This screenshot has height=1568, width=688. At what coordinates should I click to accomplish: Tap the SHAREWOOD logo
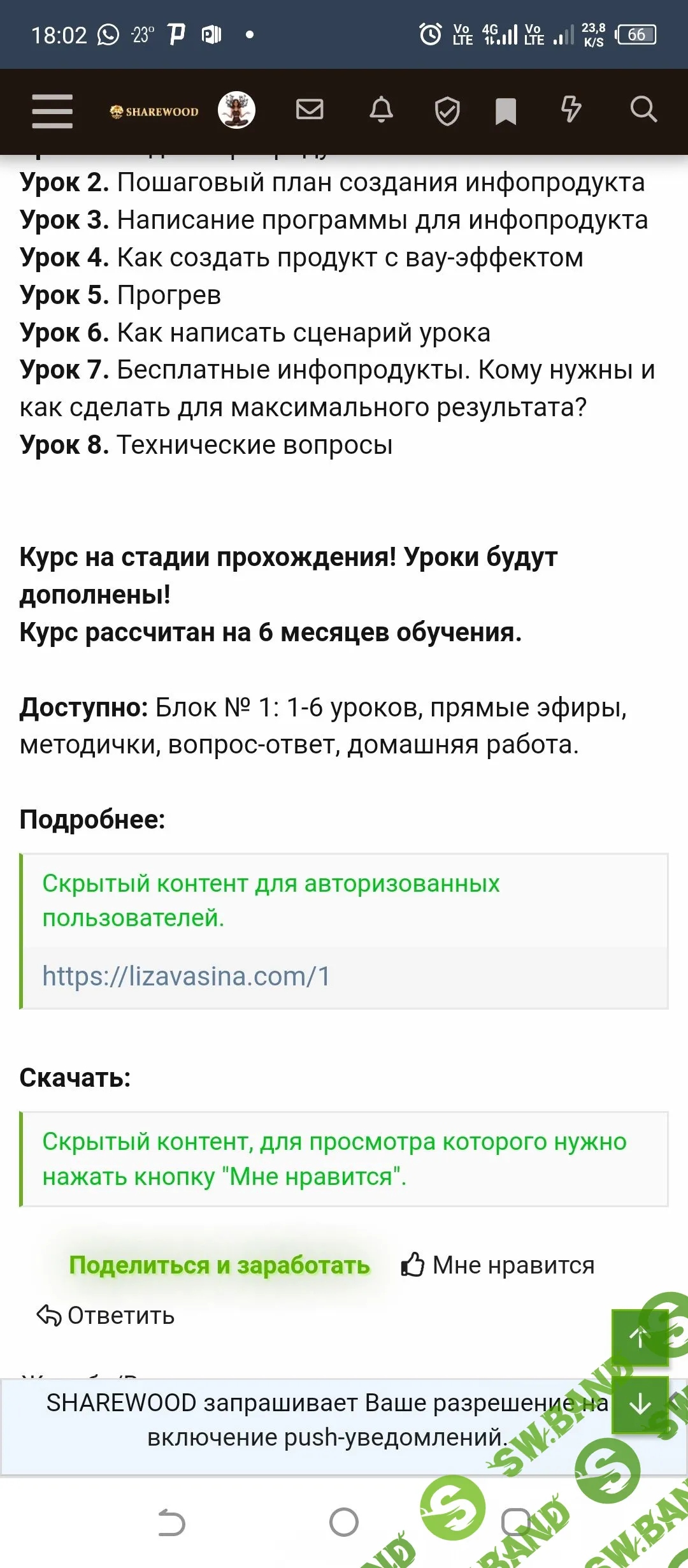click(154, 112)
